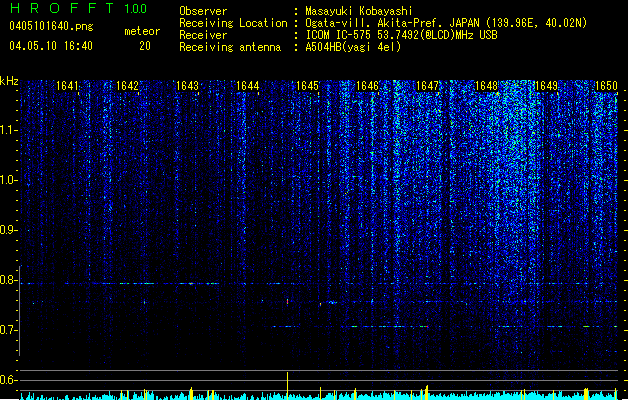Click the 1641 time axis label

[x=67, y=86]
